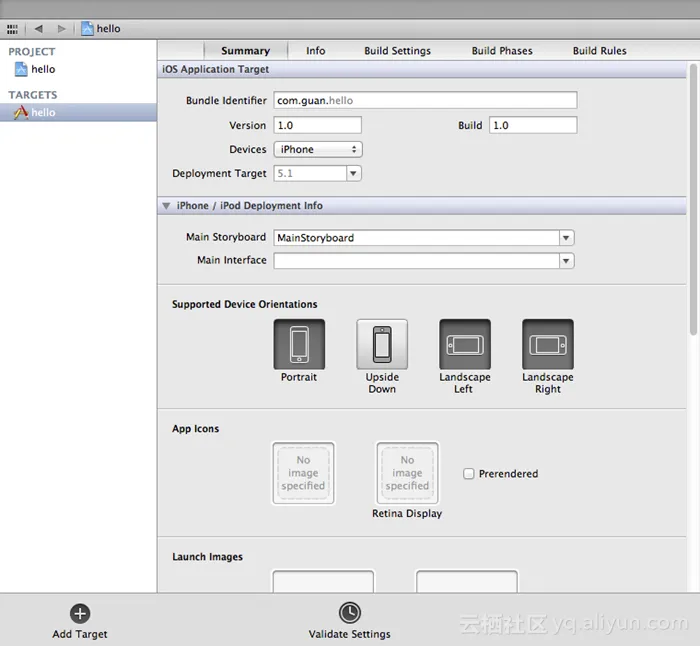The image size is (700, 646).
Task: Click the Retina Display app icon well
Action: coord(407,473)
